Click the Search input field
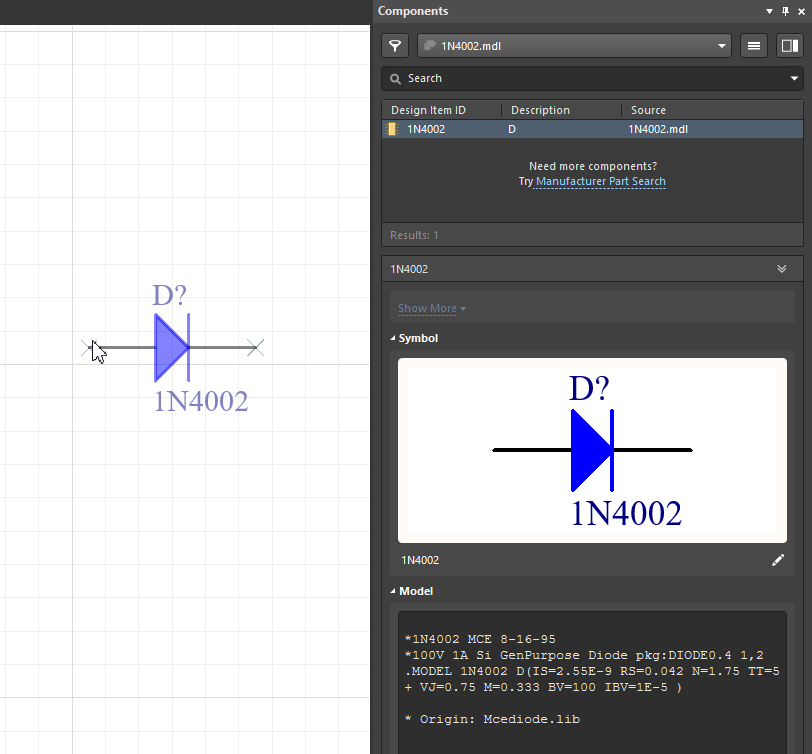The width and height of the screenshot is (812, 754). (x=592, y=79)
